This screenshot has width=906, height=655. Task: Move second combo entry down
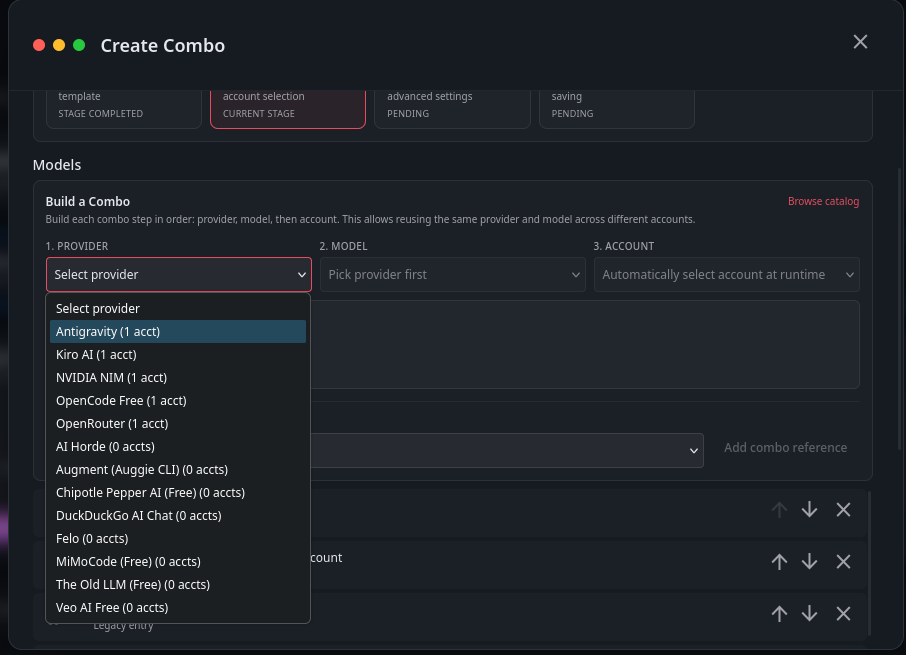809,561
